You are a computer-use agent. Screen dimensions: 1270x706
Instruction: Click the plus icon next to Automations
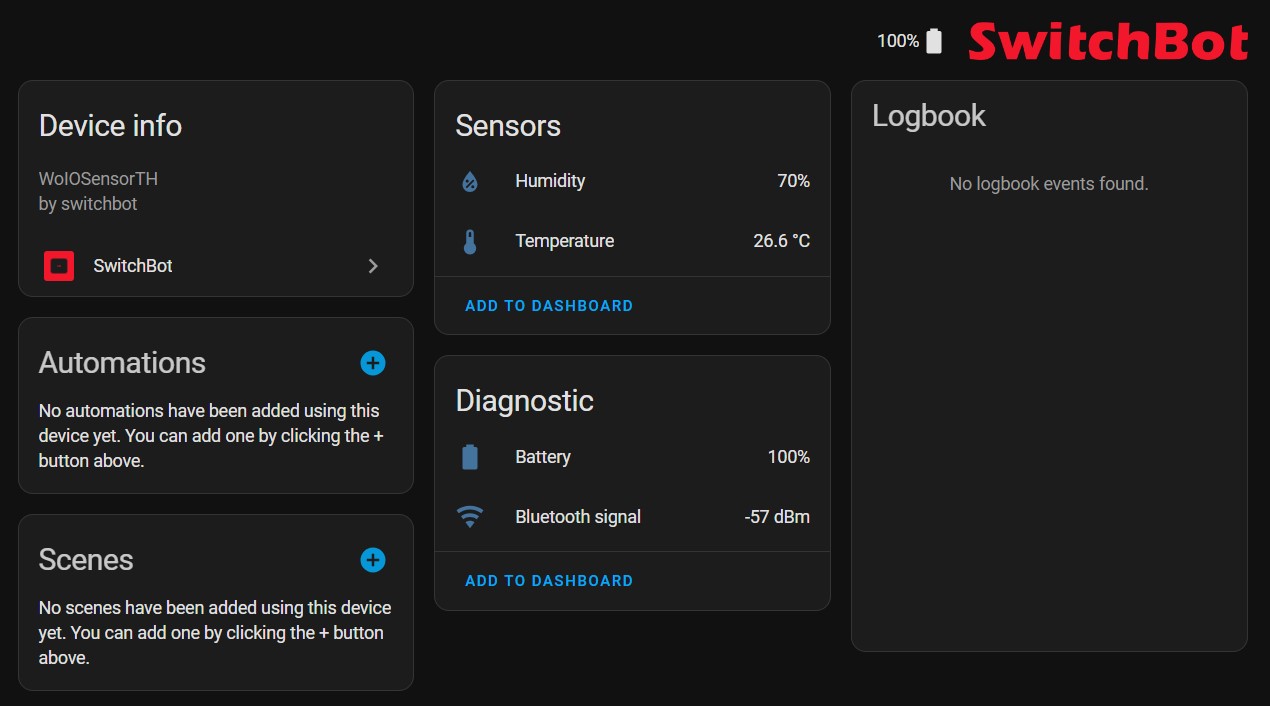point(373,363)
